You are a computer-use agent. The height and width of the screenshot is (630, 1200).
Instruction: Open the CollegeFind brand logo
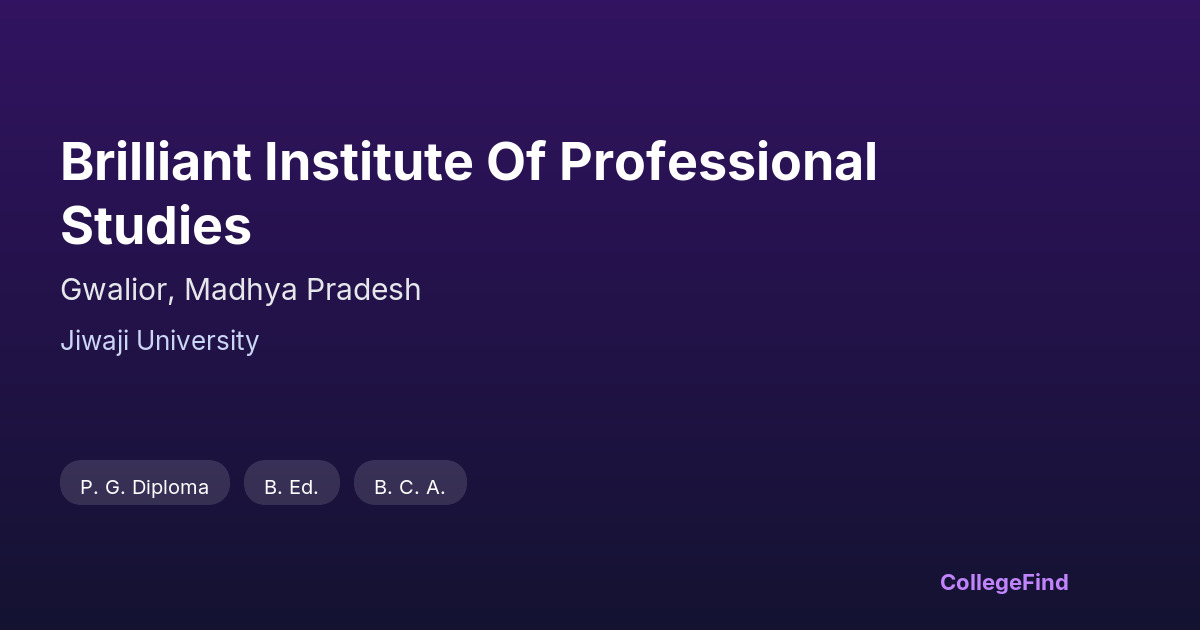click(1004, 582)
